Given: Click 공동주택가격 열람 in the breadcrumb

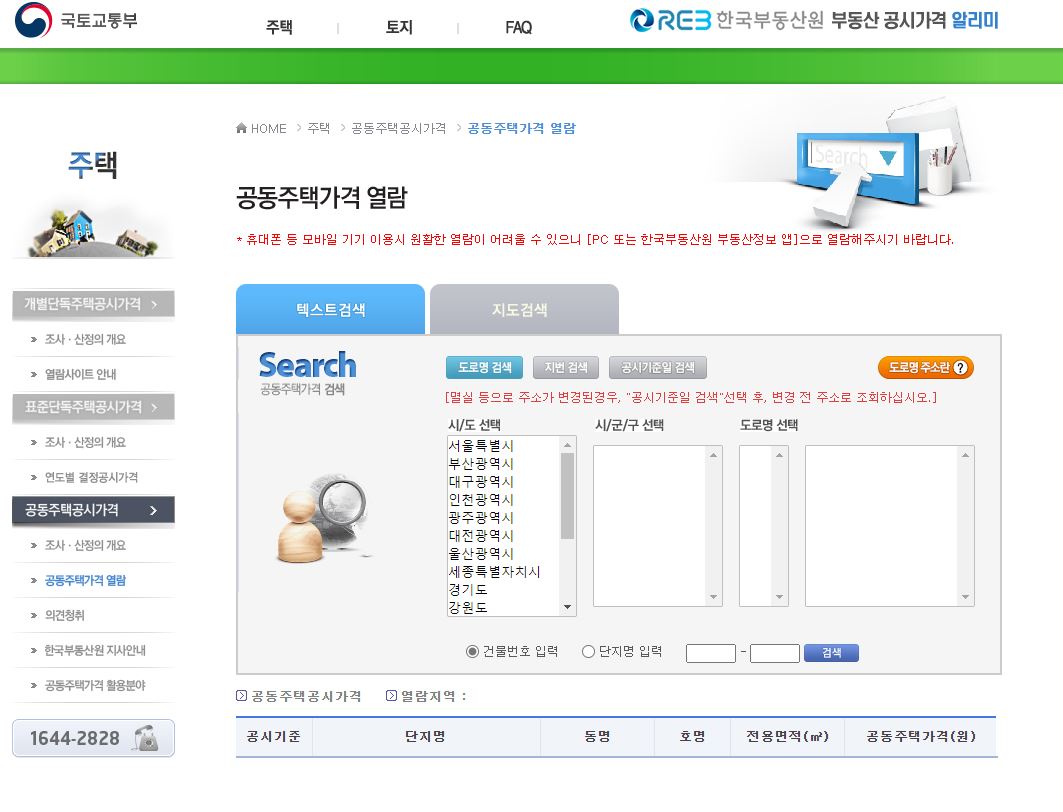Looking at the screenshot, I should click(521, 128).
